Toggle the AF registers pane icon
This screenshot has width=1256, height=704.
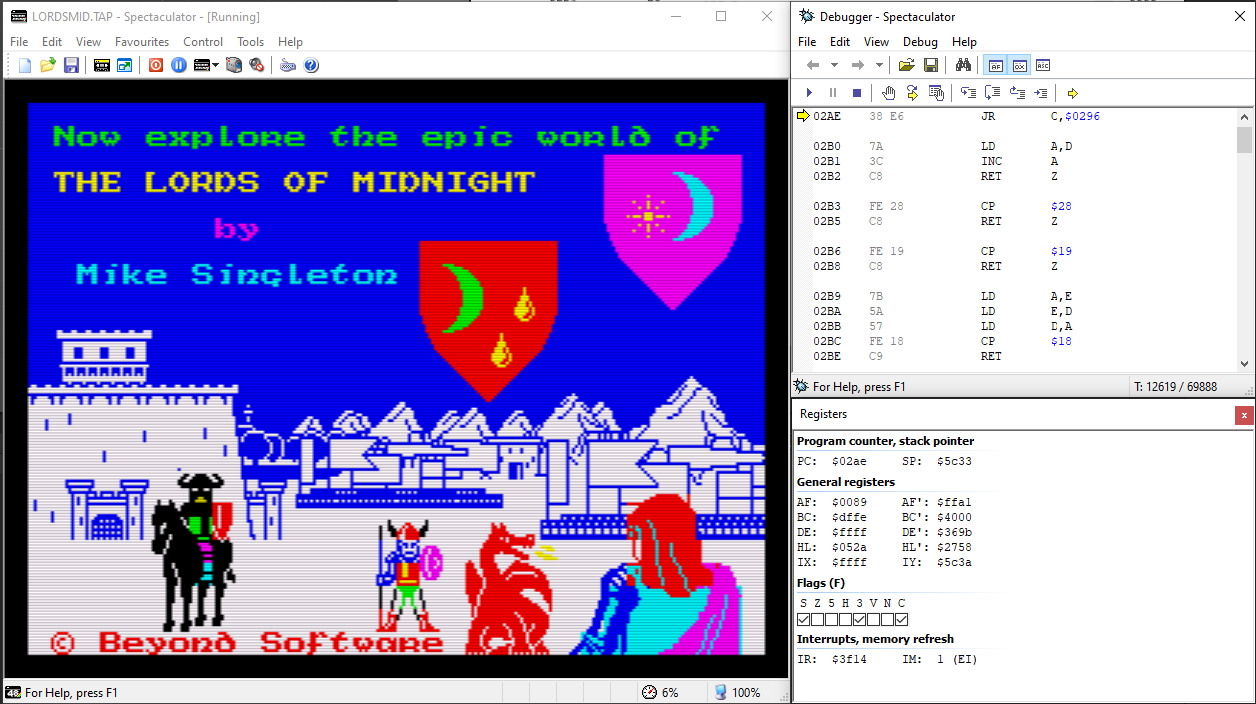click(x=995, y=65)
